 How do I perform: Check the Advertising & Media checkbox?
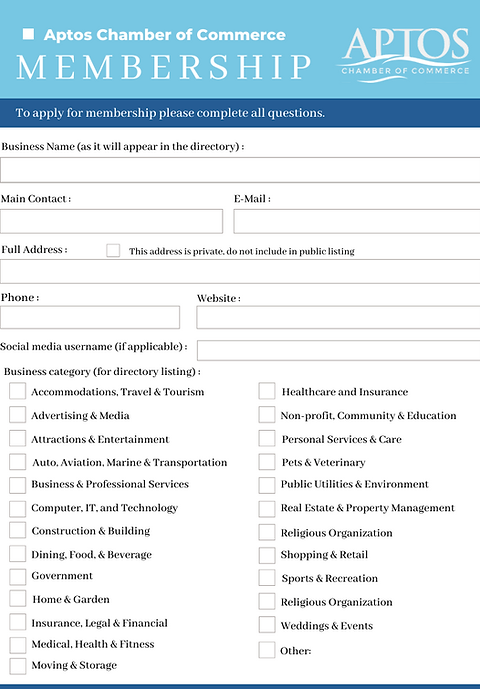tap(18, 414)
